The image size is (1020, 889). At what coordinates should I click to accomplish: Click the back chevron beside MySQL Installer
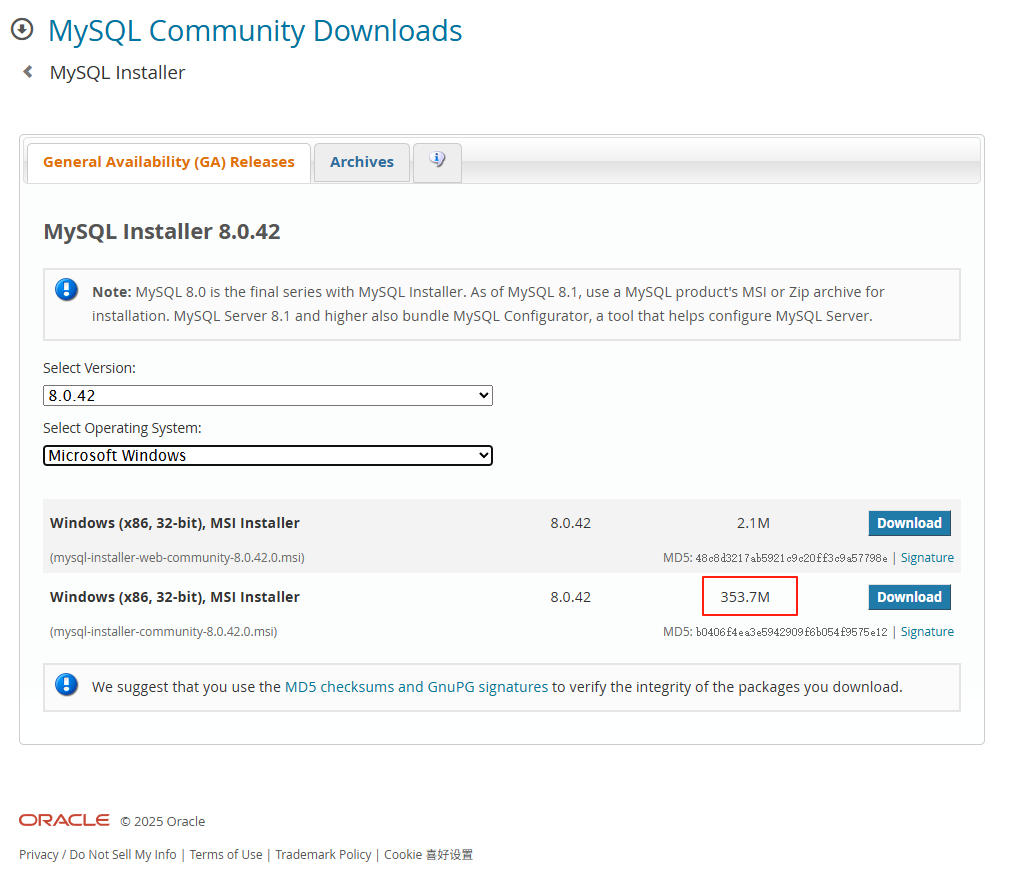(28, 72)
